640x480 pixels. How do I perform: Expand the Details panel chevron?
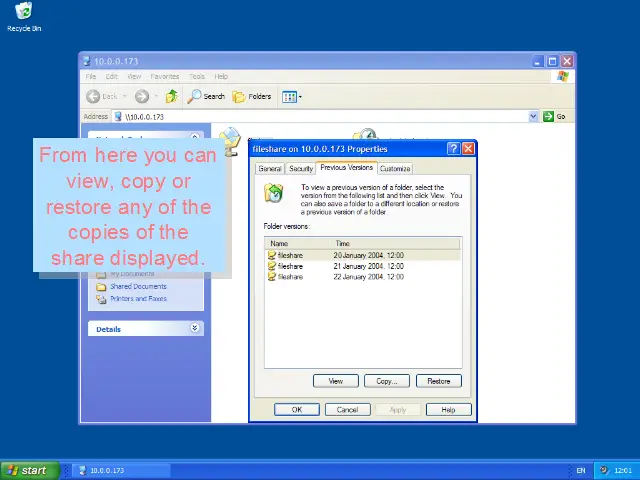[195, 328]
